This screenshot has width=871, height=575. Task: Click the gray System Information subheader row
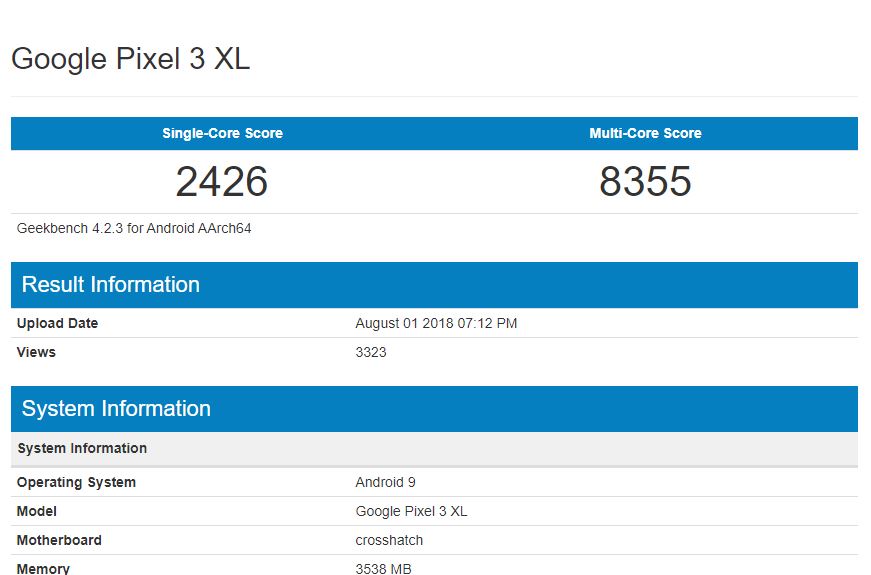coord(434,449)
